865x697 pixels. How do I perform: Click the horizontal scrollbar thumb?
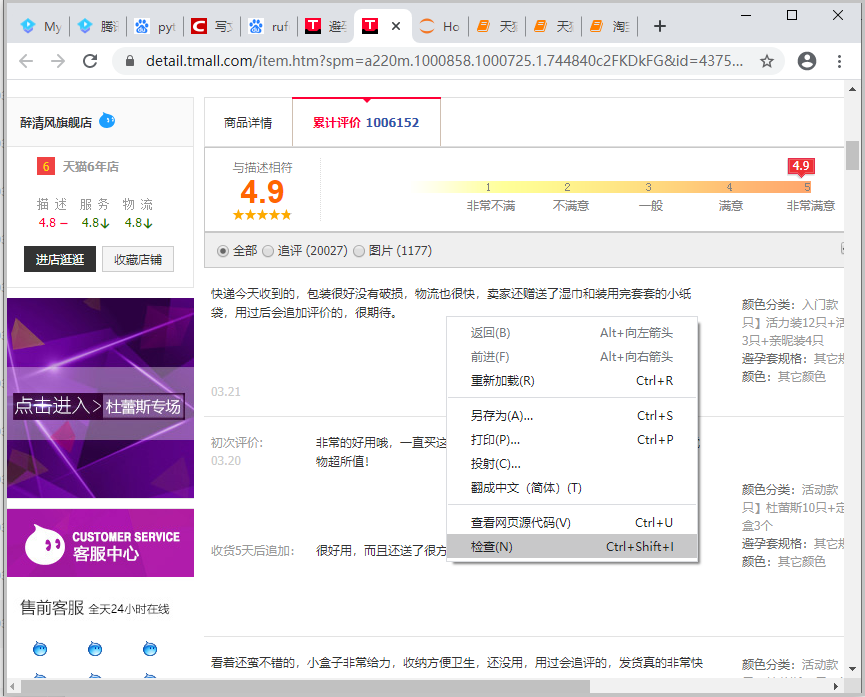point(306,687)
